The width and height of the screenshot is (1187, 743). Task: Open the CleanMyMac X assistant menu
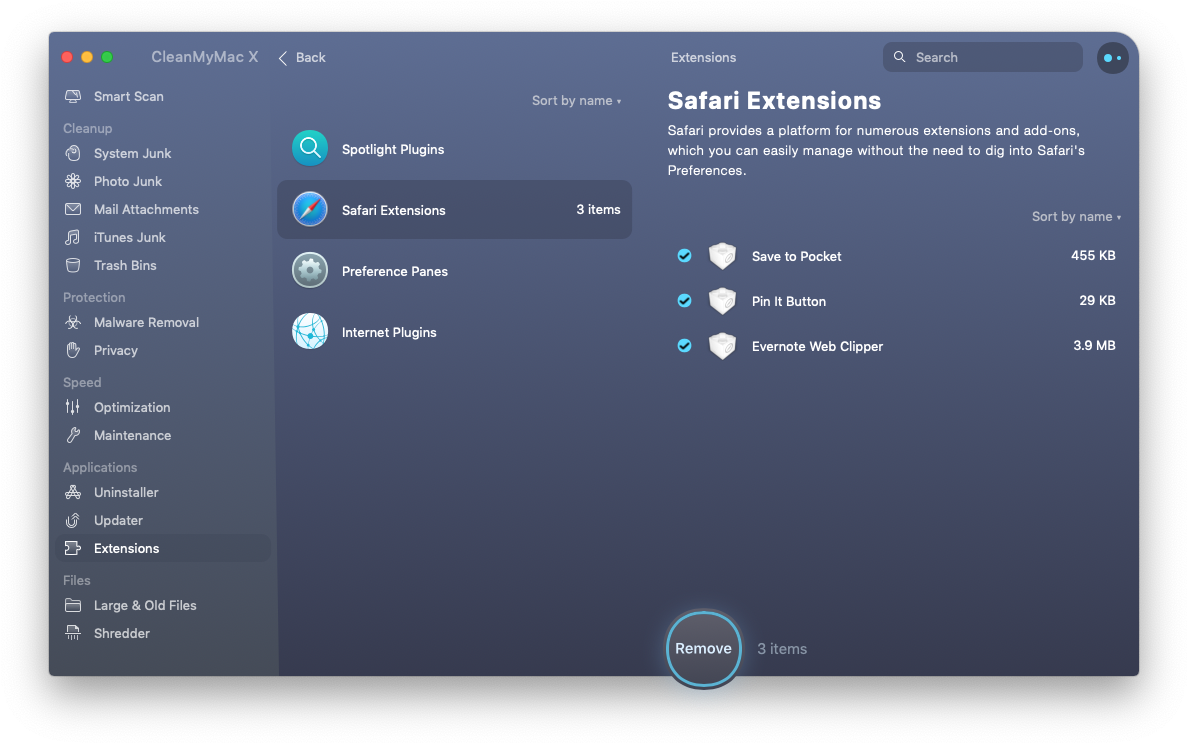click(1112, 57)
